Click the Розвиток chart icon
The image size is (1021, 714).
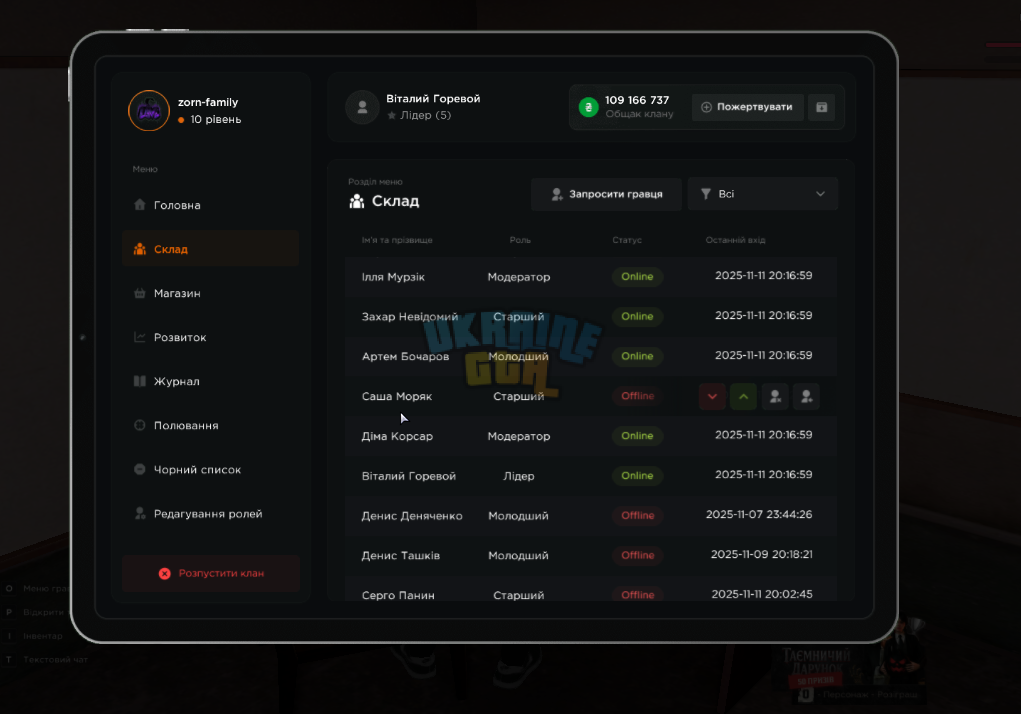pyautogui.click(x=139, y=336)
